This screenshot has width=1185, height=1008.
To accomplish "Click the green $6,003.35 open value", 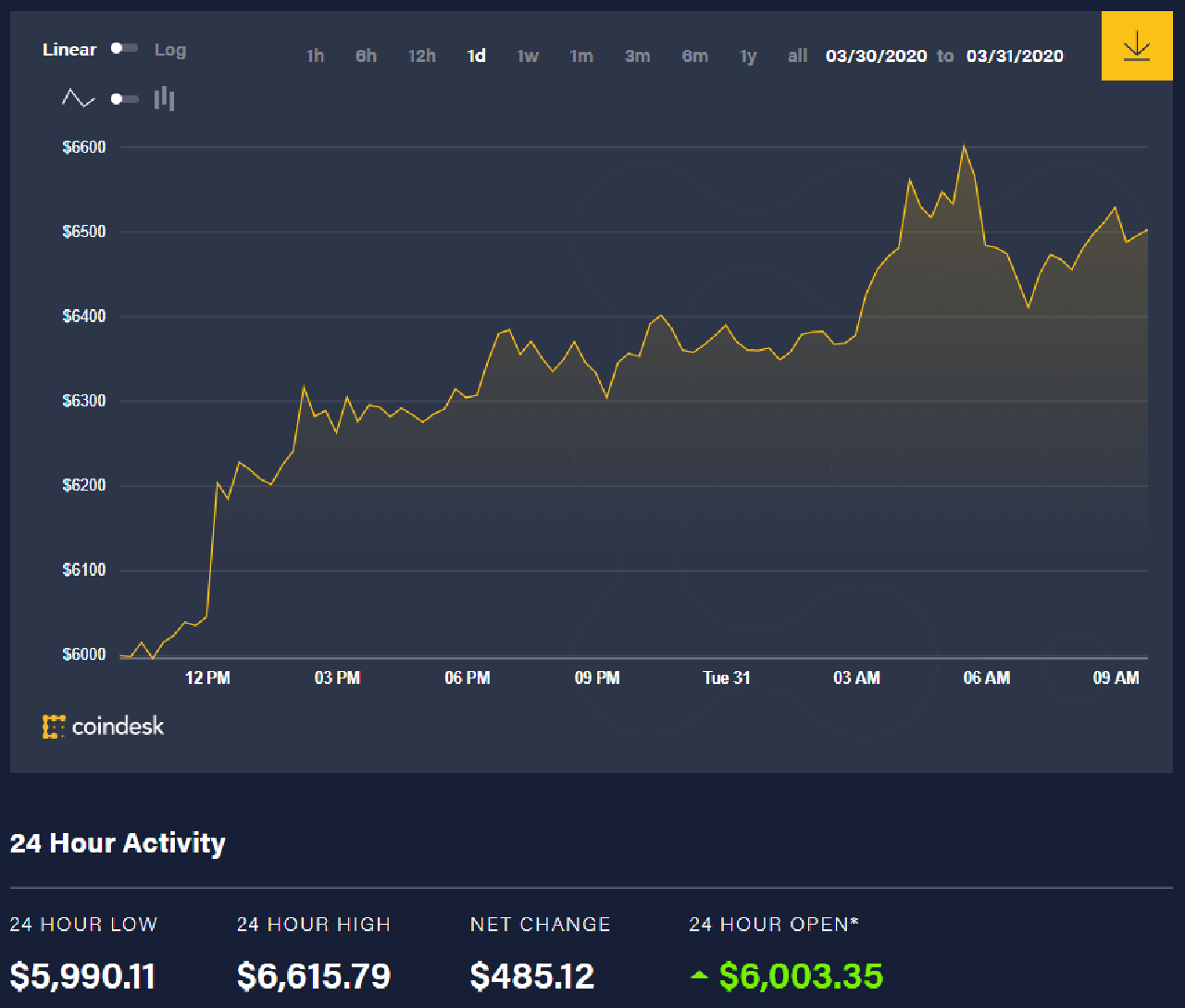I will (802, 977).
